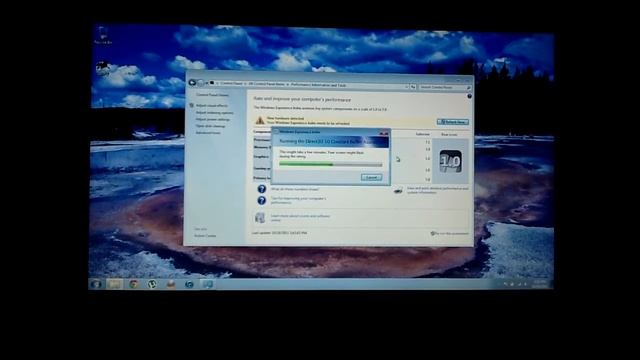The width and height of the screenshot is (640, 360).
Task: Click the printer icon for detailed performance
Action: coord(398,190)
